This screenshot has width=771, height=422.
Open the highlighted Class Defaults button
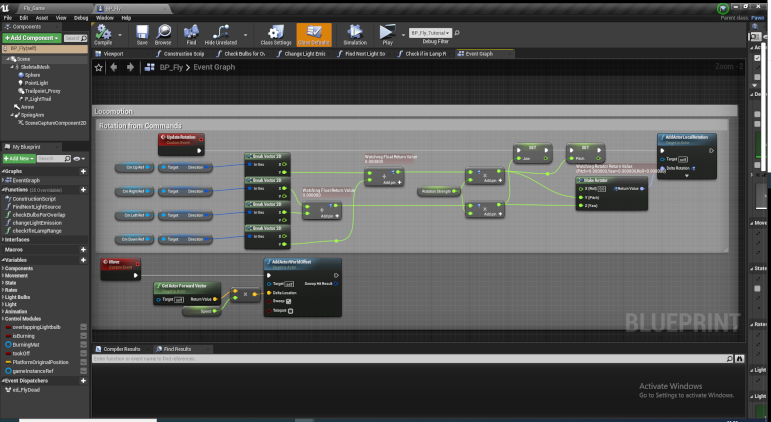314,34
